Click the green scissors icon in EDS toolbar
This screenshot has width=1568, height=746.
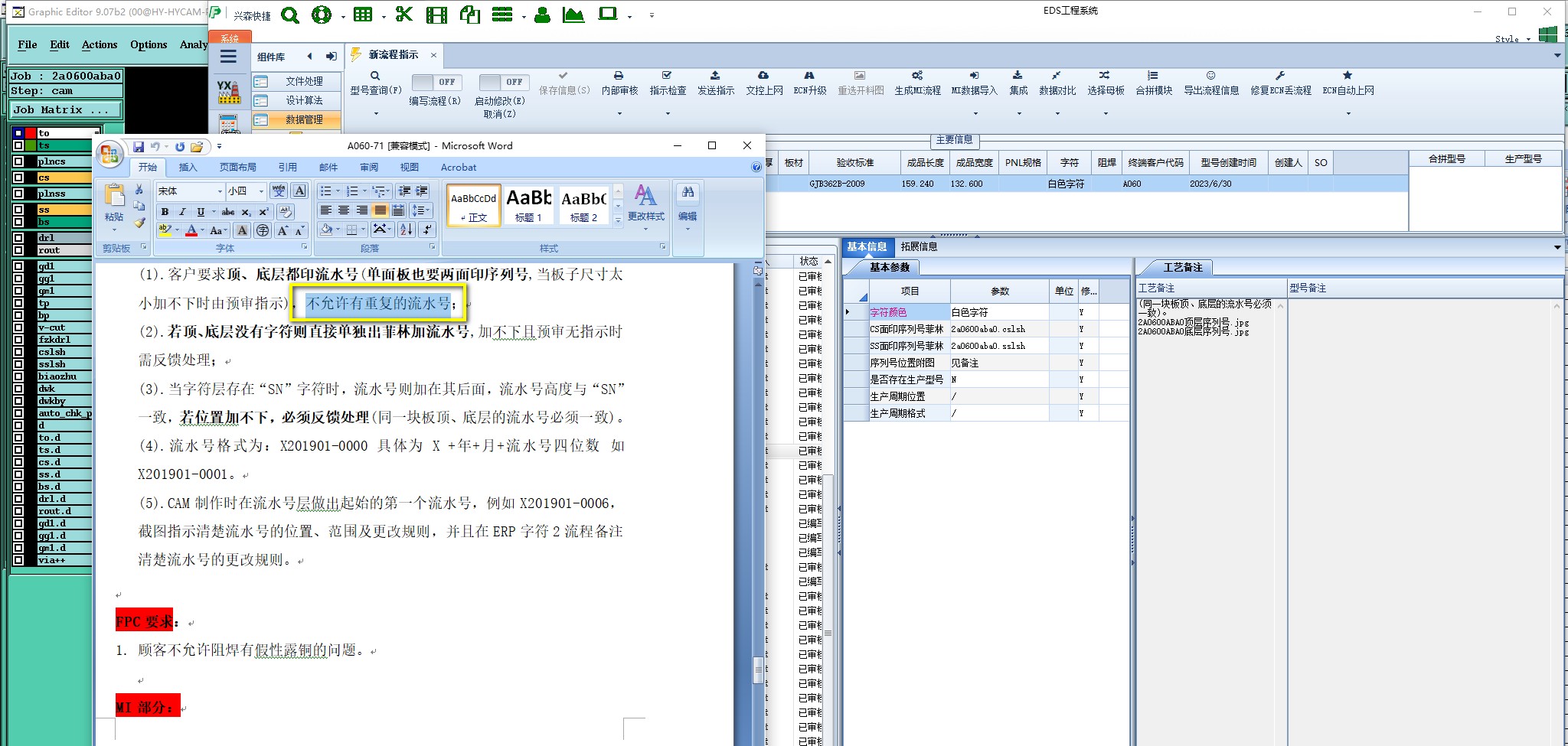coord(403,15)
